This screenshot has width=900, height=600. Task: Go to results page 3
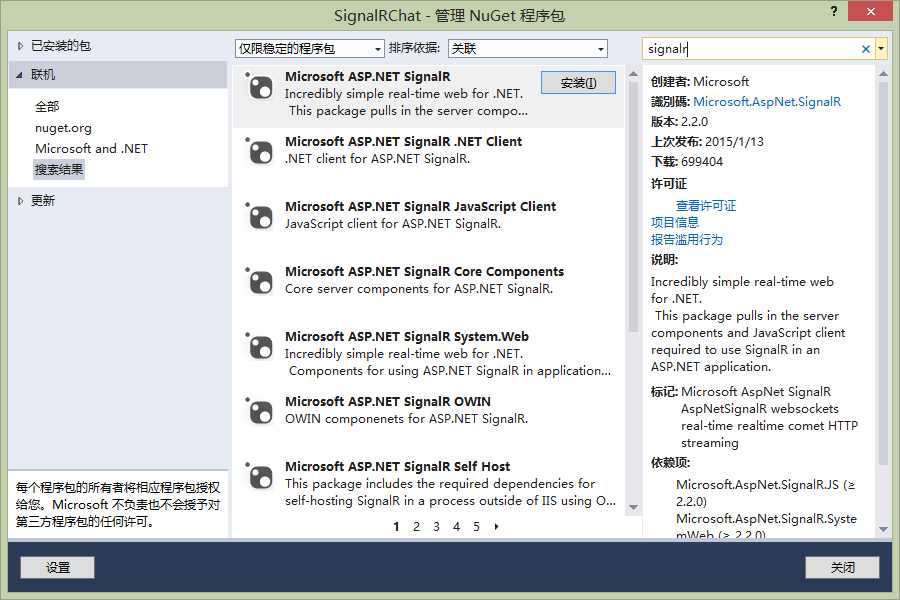(x=436, y=527)
